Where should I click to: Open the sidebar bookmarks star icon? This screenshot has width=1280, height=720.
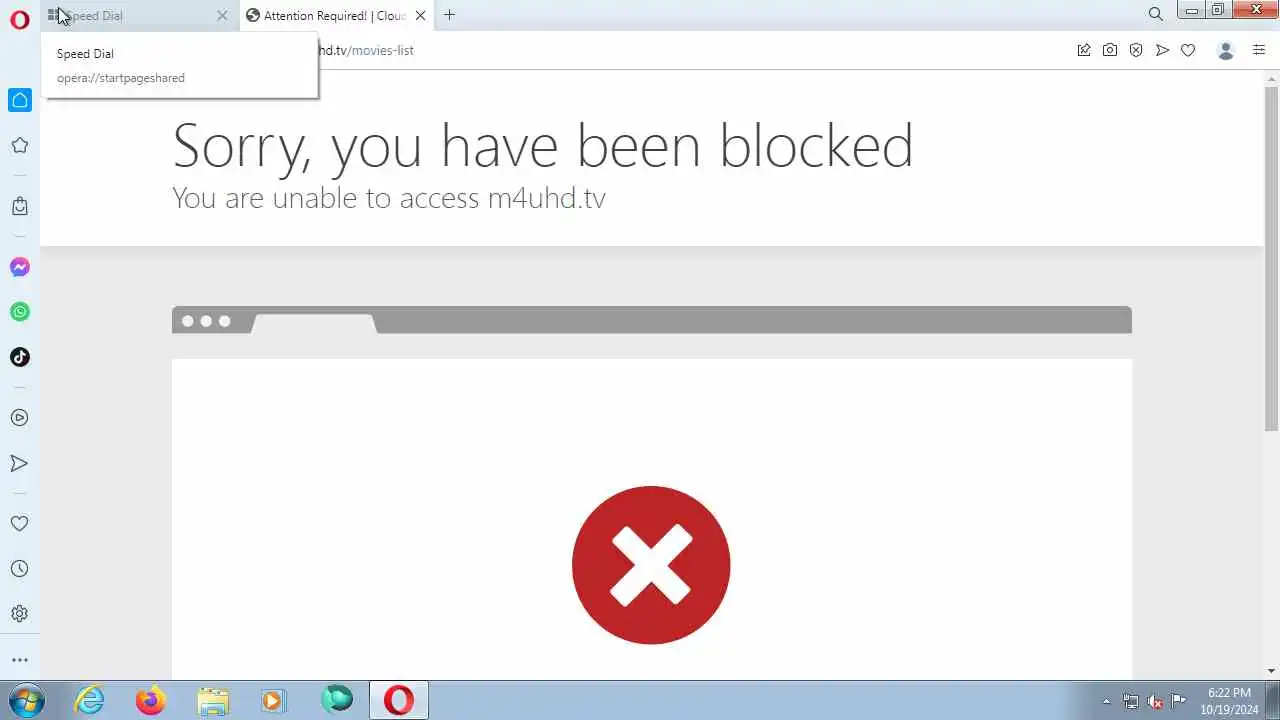coord(20,146)
